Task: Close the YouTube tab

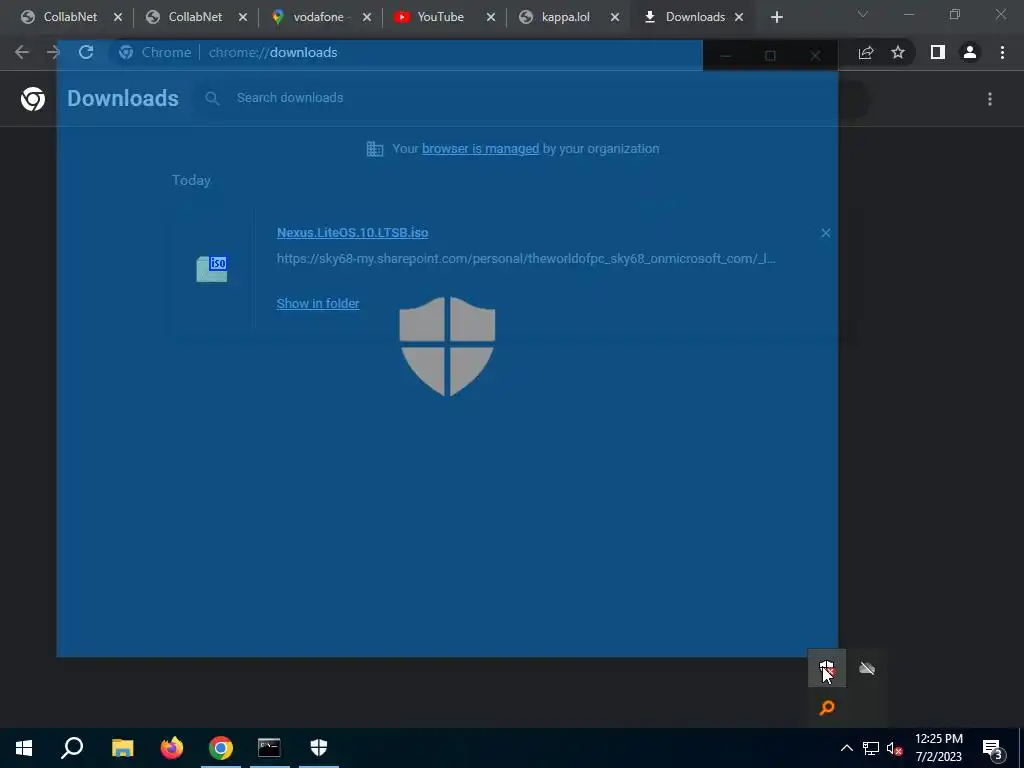Action: click(x=490, y=18)
